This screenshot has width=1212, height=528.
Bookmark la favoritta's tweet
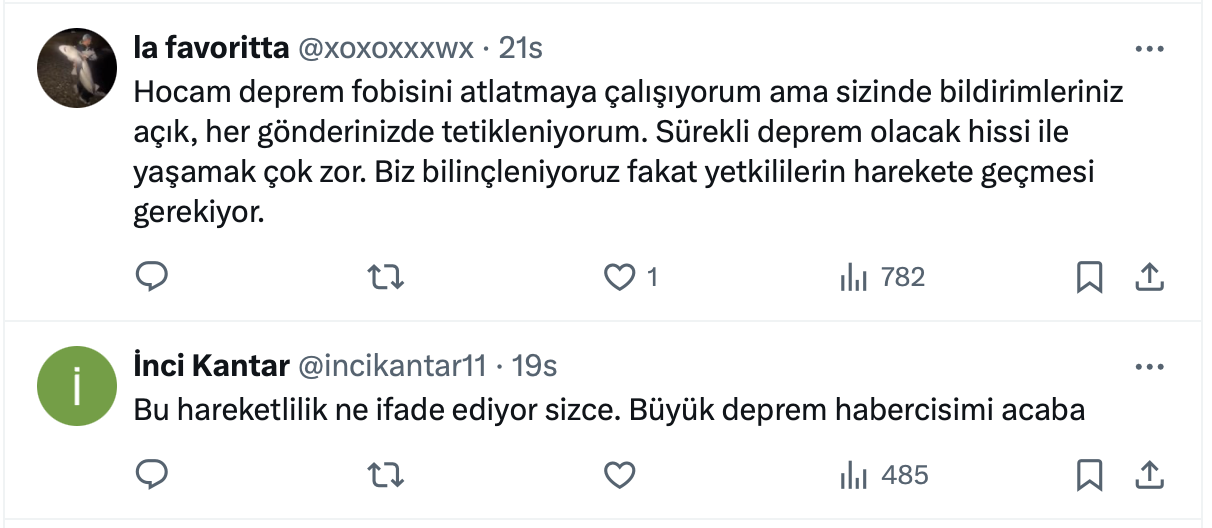[1089, 277]
